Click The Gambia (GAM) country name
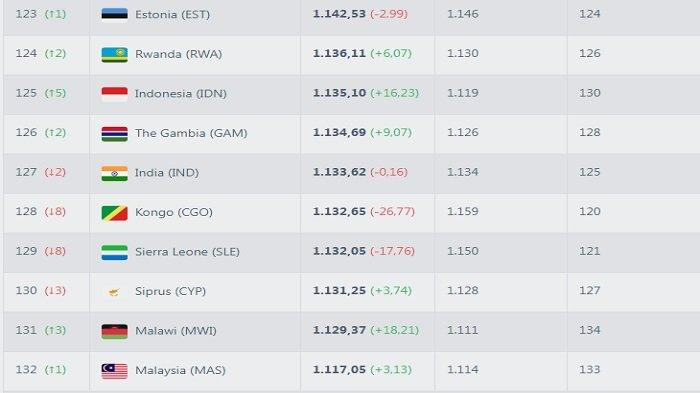 click(191, 133)
